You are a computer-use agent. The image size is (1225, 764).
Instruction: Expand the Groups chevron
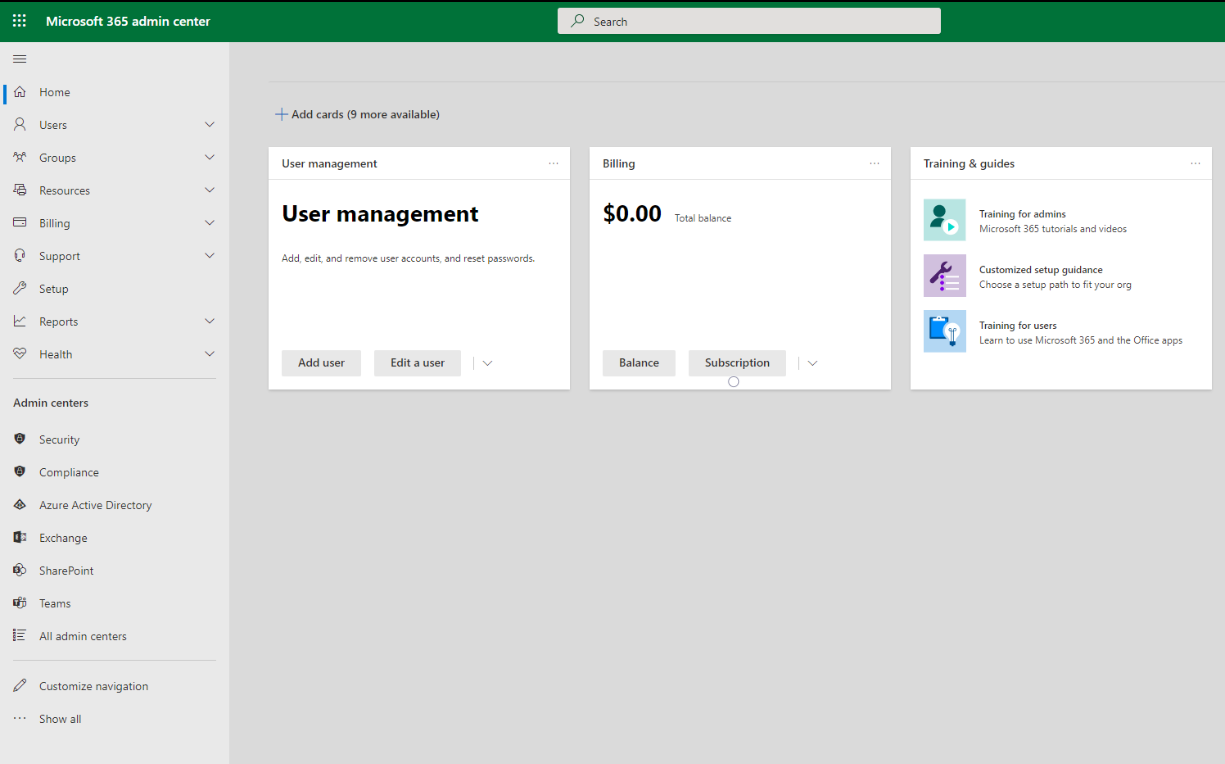tap(209, 158)
